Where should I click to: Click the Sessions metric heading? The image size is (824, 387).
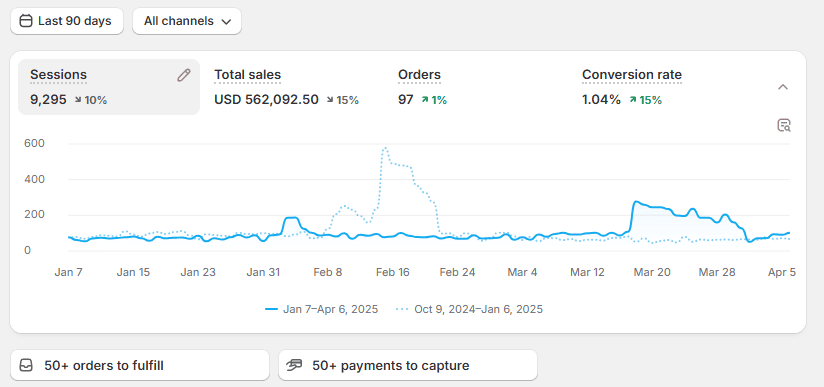(x=58, y=75)
